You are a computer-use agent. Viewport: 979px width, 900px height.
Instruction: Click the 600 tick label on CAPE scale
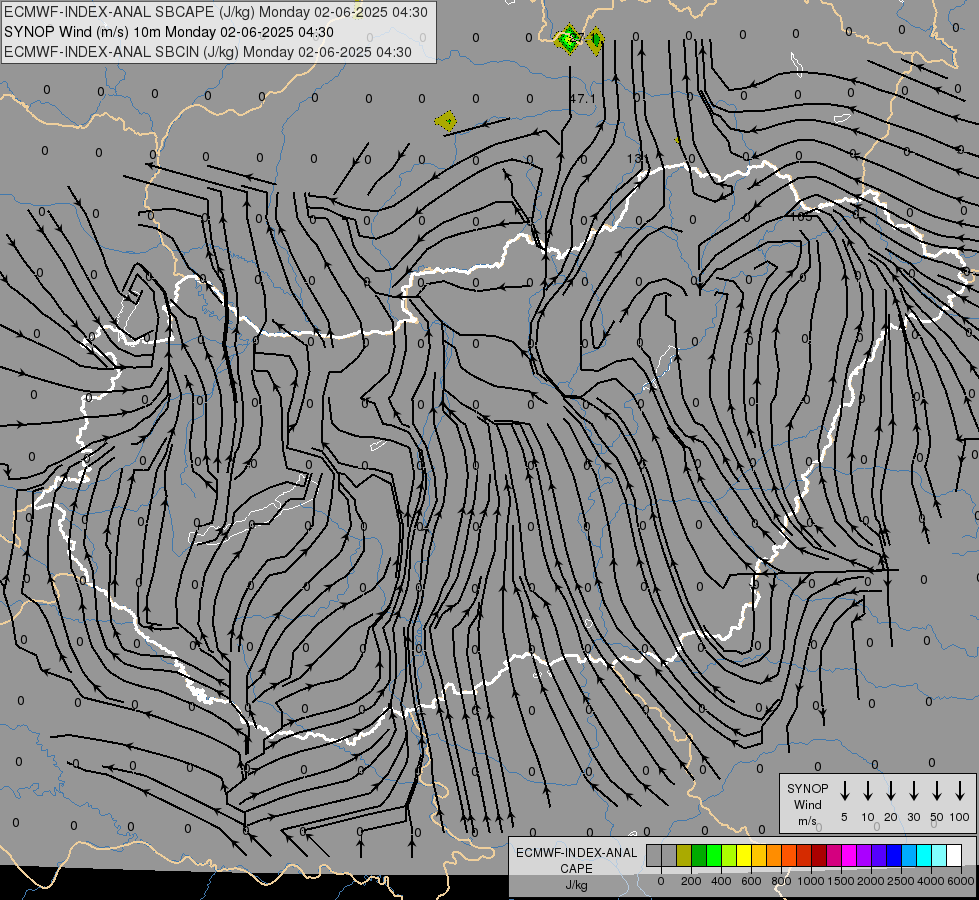(751, 881)
